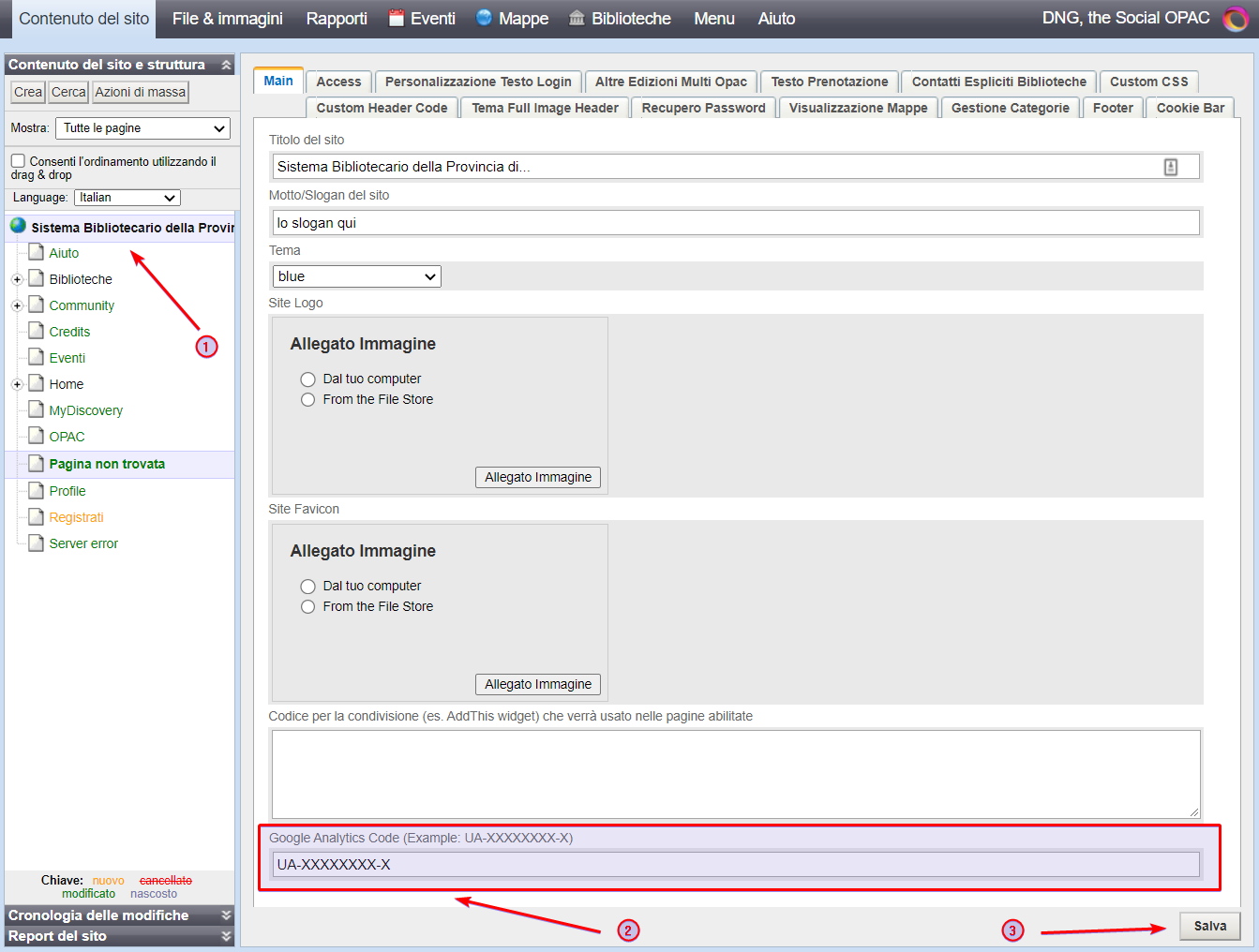Click the icon inside site title field
Viewport: 1259px width, 952px height.
[1170, 167]
